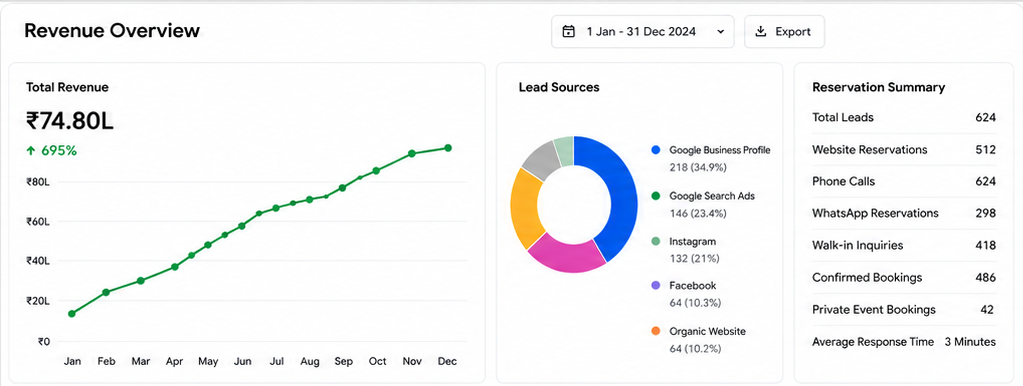The height and width of the screenshot is (386, 1023).
Task: Click the 146 (23.4%) legend value
Action: [x=698, y=213]
